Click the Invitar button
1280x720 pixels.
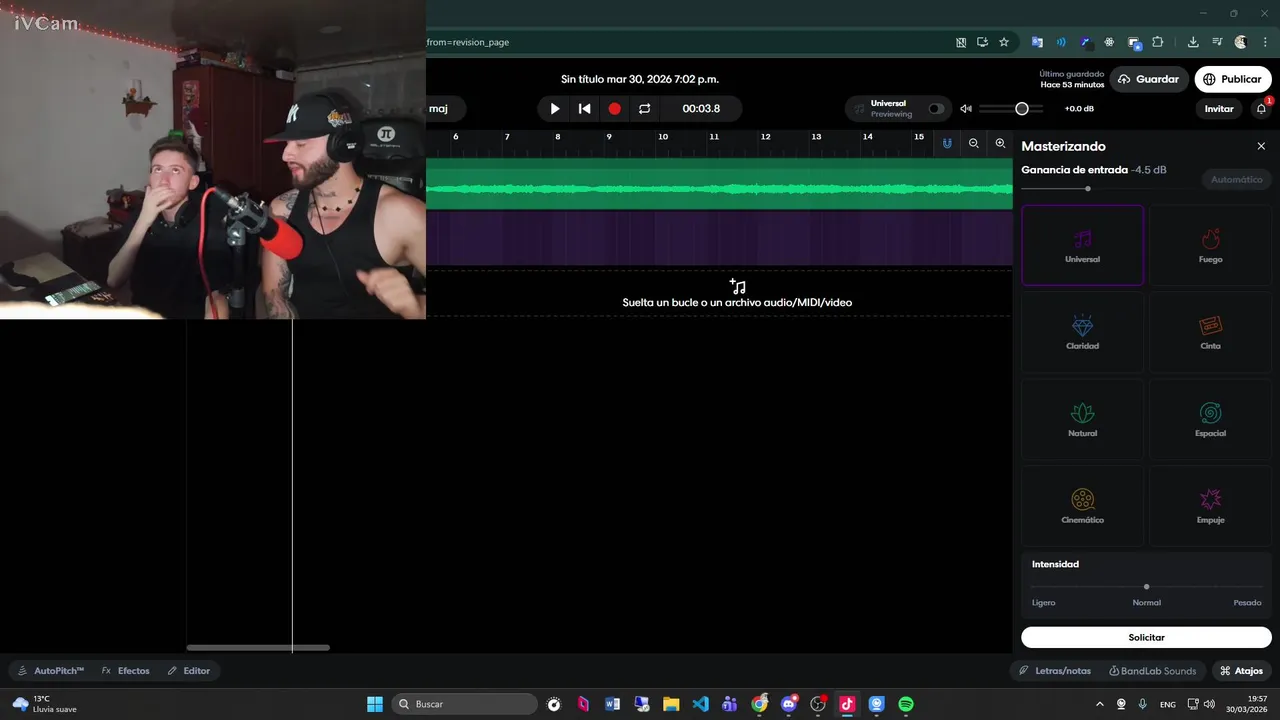(x=1219, y=109)
